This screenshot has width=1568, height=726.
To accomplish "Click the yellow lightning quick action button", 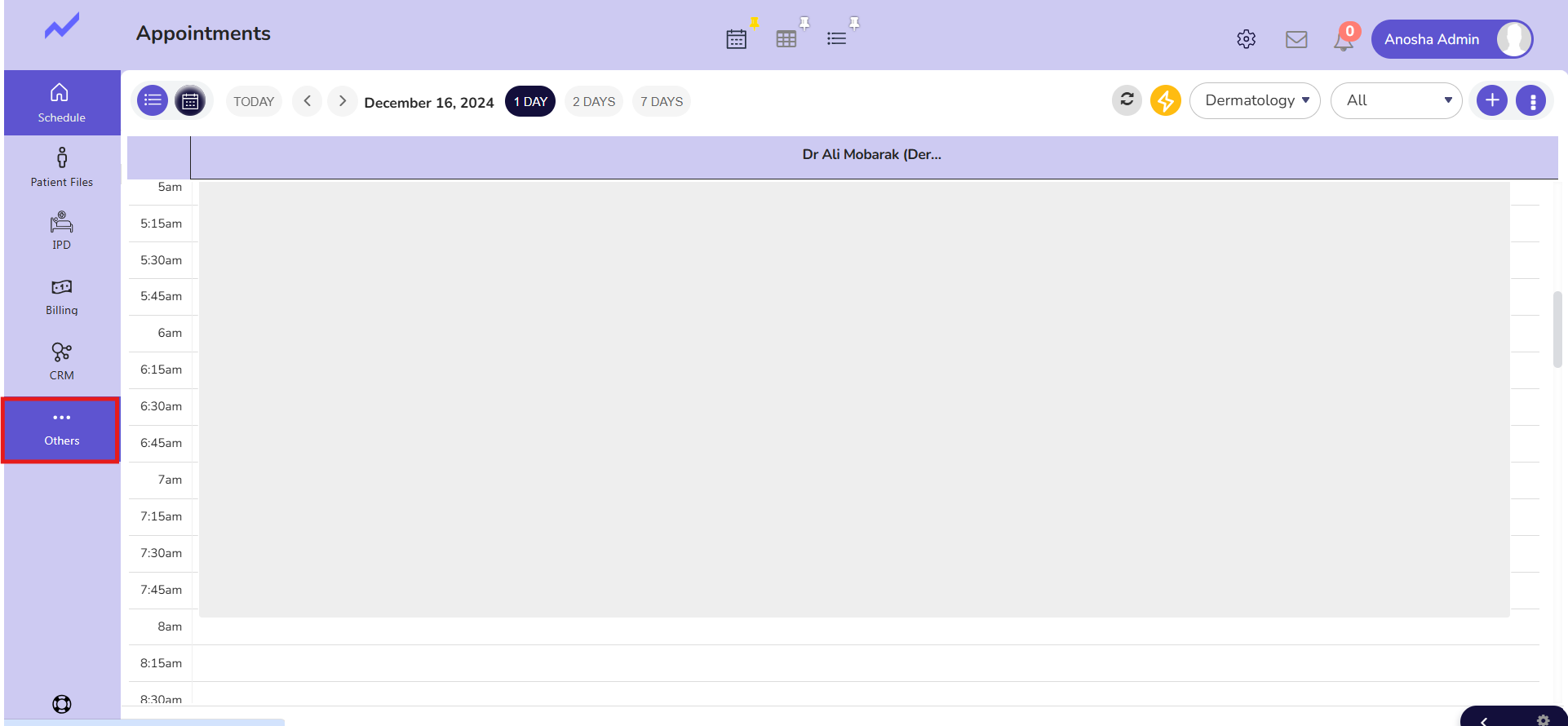I will point(1165,100).
